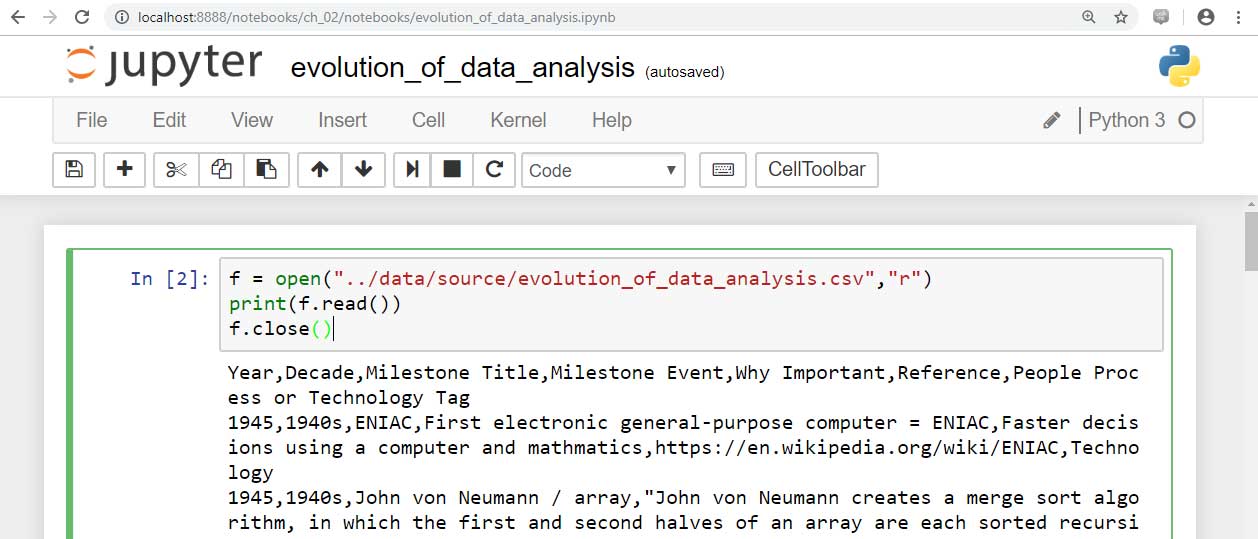Viewport: 1258px width, 539px height.
Task: Move the selected cell up
Action: coord(320,170)
